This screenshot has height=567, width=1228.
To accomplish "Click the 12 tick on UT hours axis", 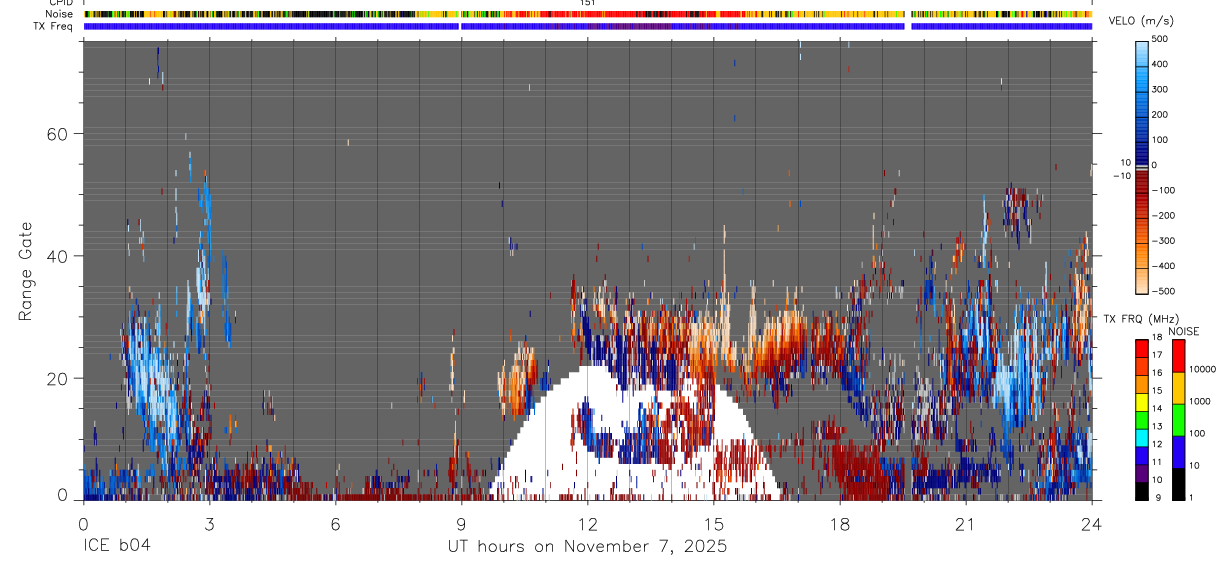I will tap(587, 523).
